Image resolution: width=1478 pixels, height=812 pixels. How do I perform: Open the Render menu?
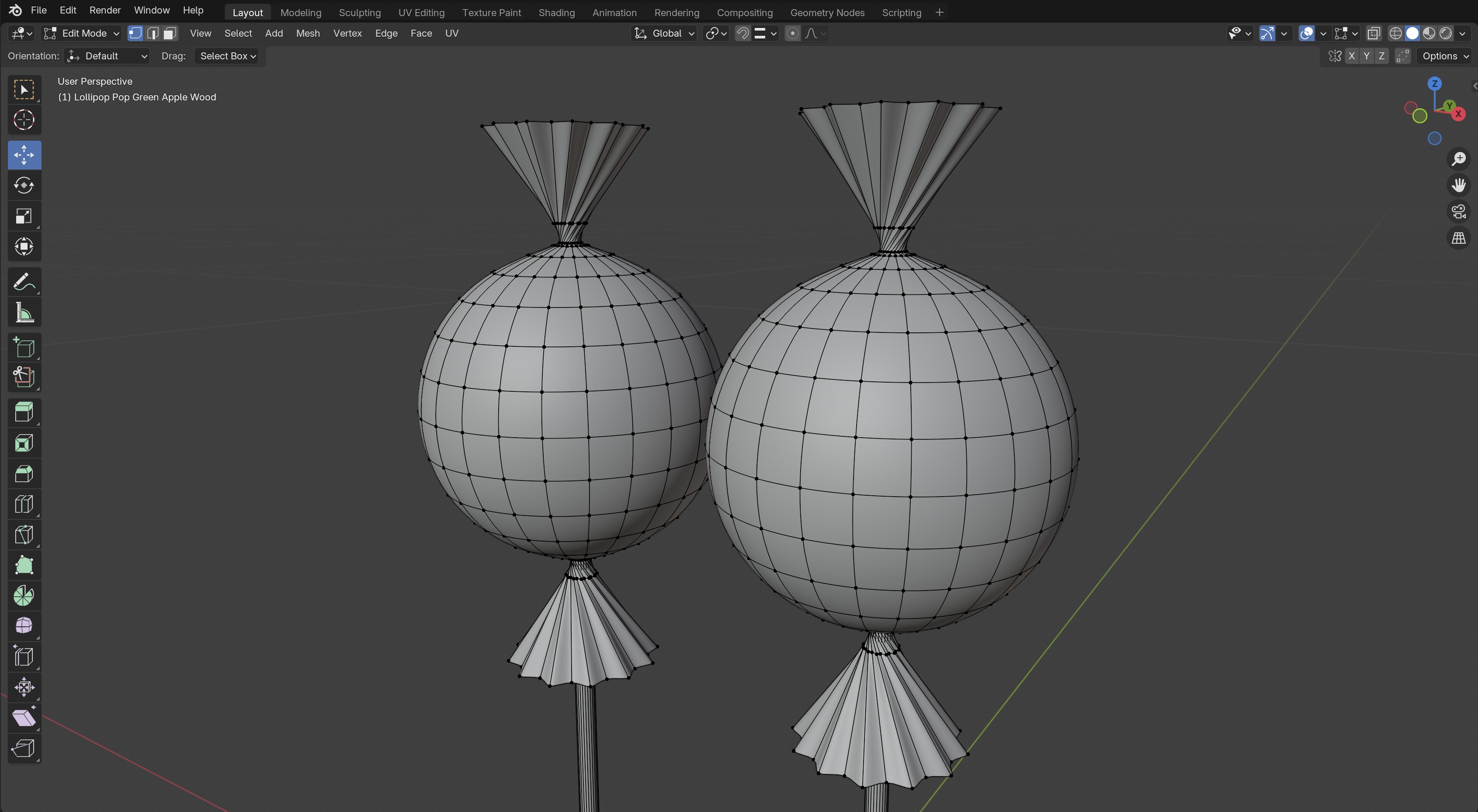click(105, 10)
